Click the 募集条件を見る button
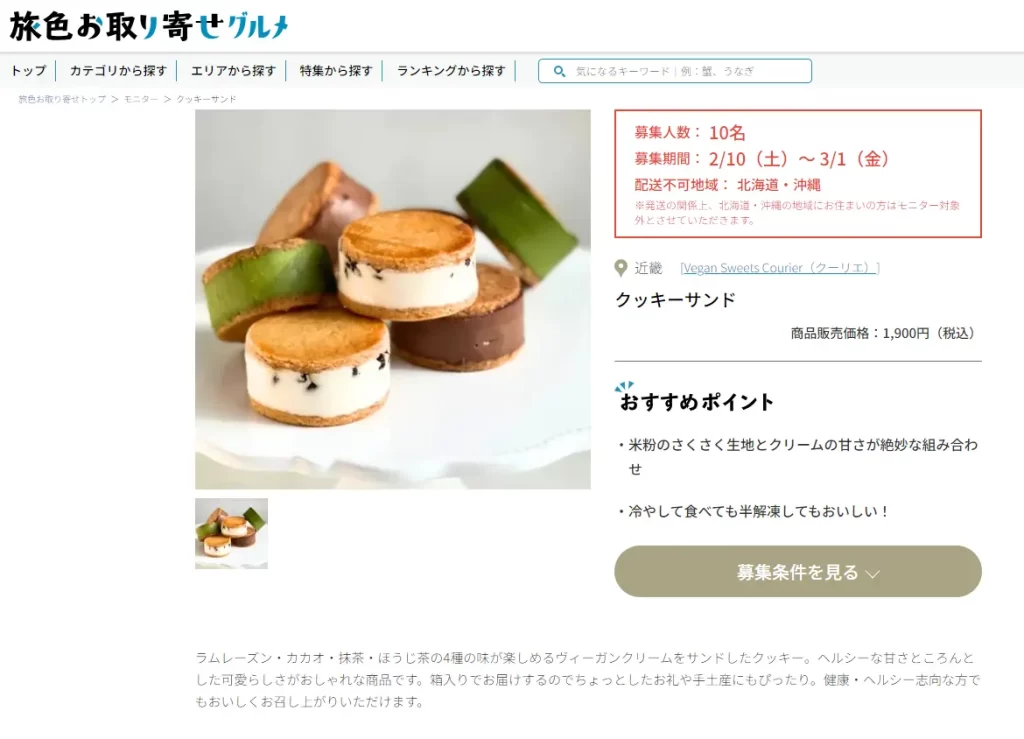The image size is (1024, 739). tap(797, 571)
